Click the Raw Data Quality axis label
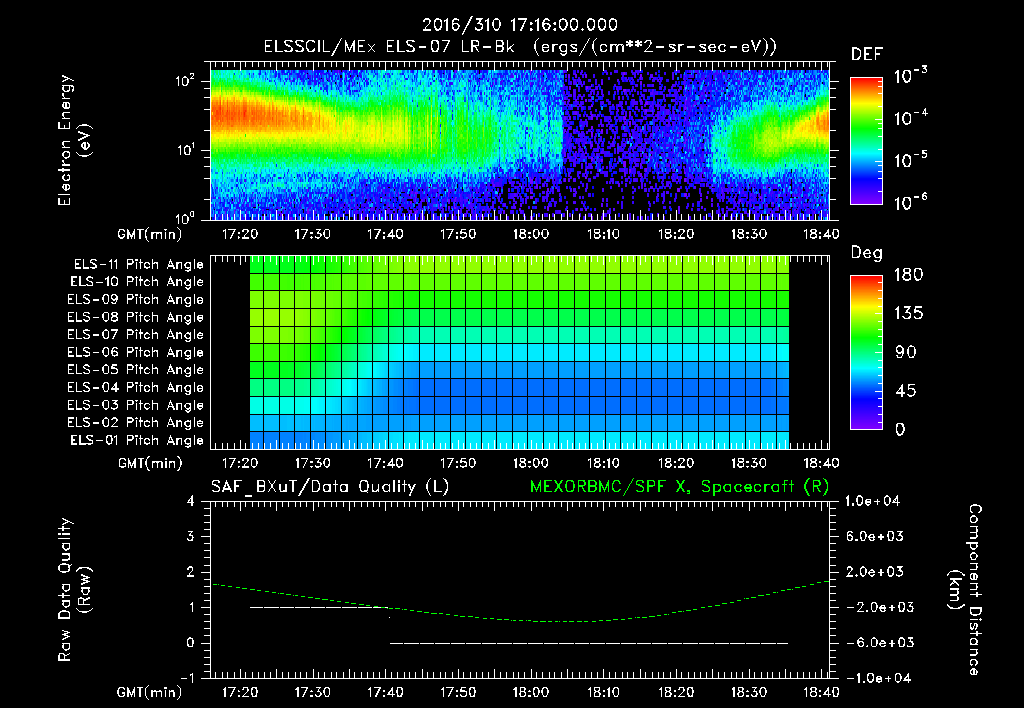 click(x=73, y=590)
